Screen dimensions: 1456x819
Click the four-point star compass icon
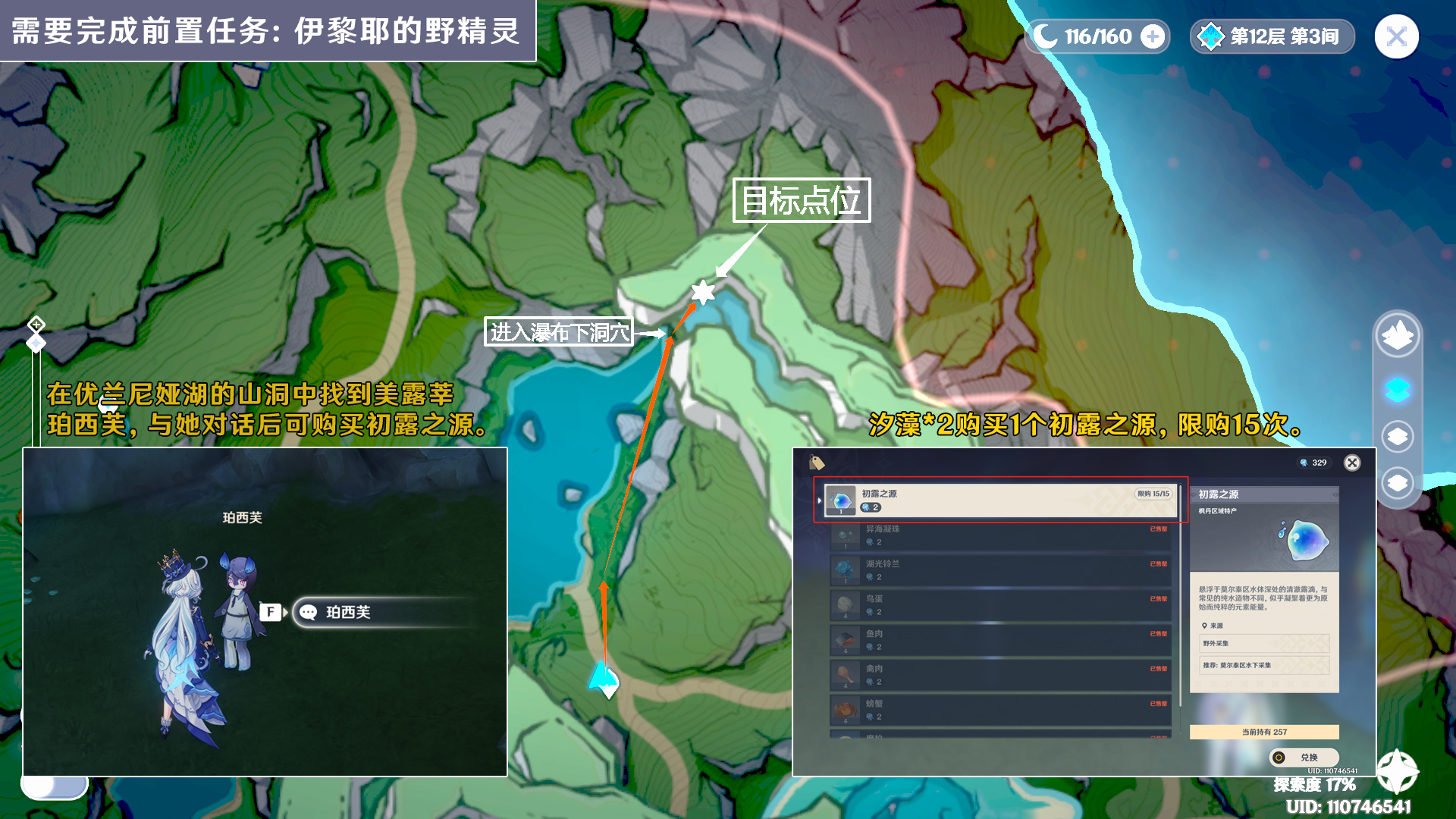coord(1397,771)
